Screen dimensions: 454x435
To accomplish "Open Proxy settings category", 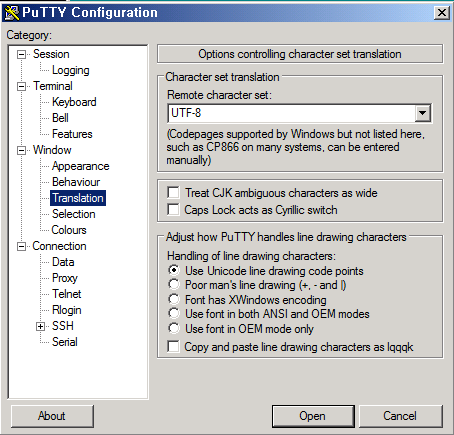I will coord(65,278).
